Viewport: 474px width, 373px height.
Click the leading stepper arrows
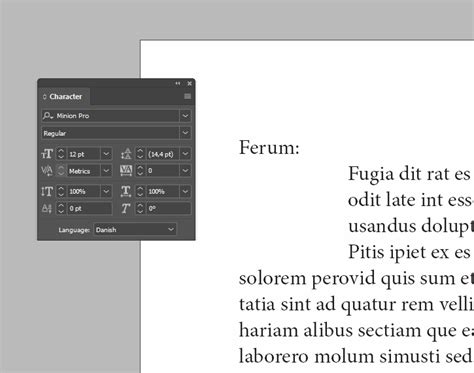pyautogui.click(x=140, y=154)
